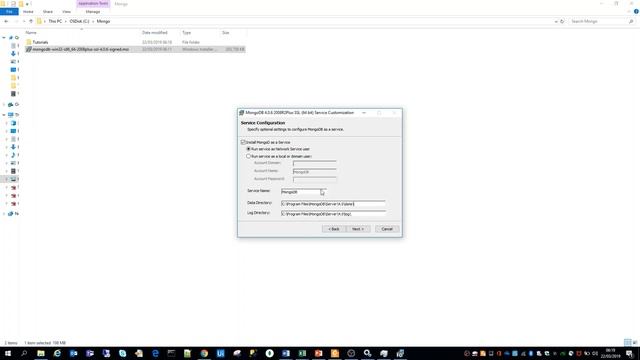Screen dimensions: 640x360
Task: Click the Data Directory input field
Action: [x=333, y=203]
